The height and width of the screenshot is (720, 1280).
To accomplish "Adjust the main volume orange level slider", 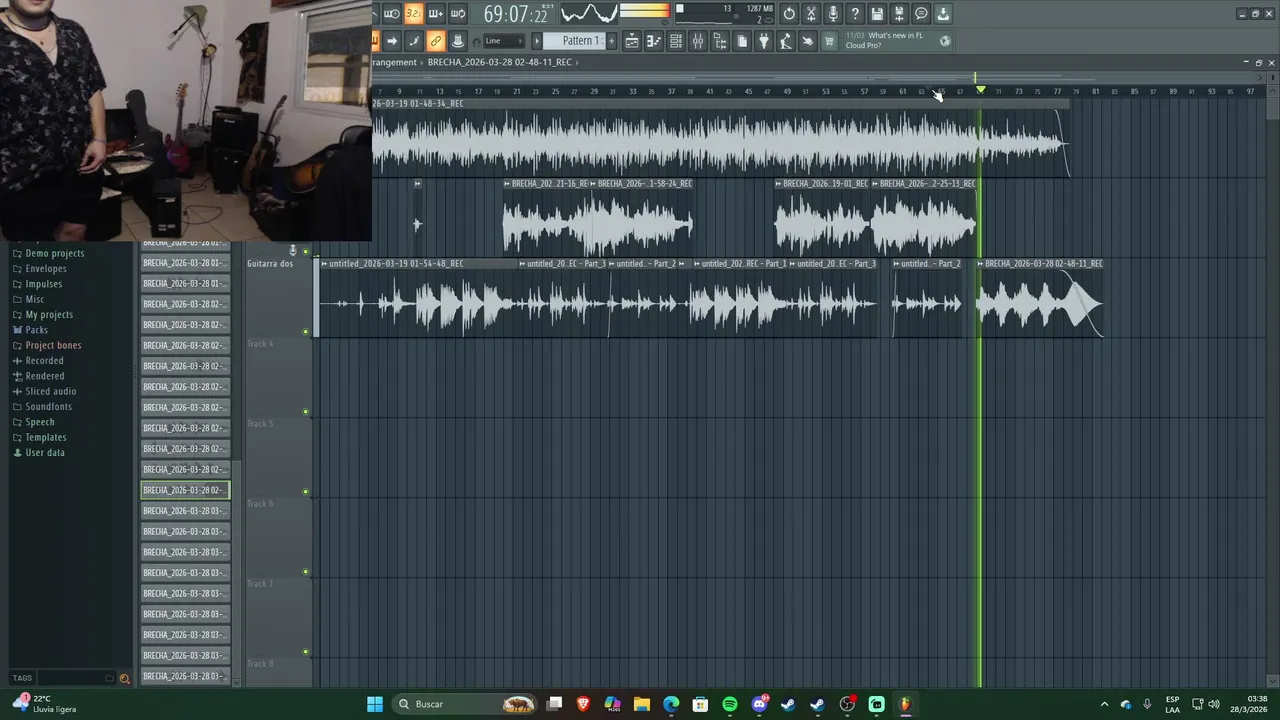I will tap(645, 12).
